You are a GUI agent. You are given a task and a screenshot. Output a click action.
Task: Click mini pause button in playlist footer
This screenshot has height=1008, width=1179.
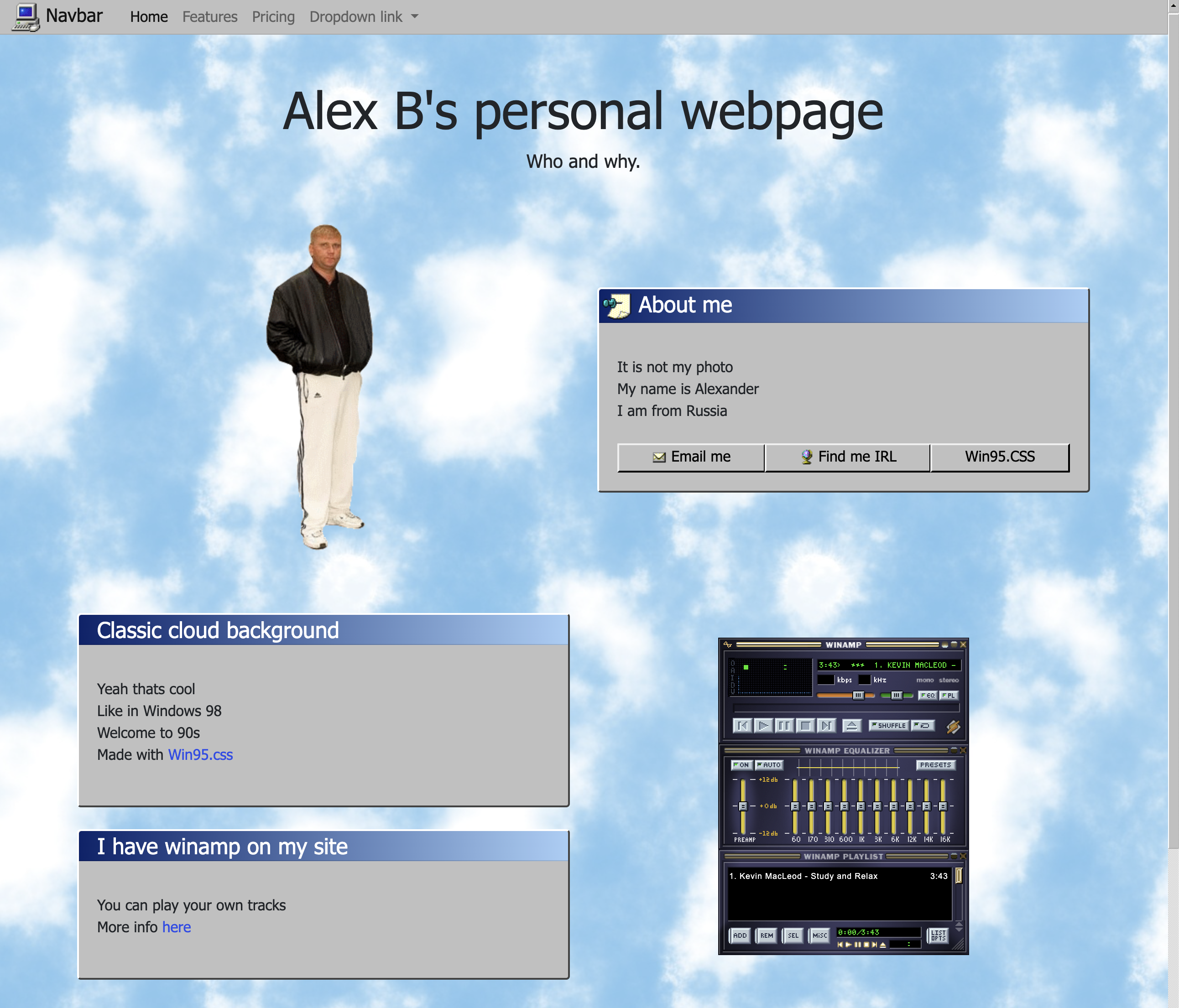click(858, 945)
